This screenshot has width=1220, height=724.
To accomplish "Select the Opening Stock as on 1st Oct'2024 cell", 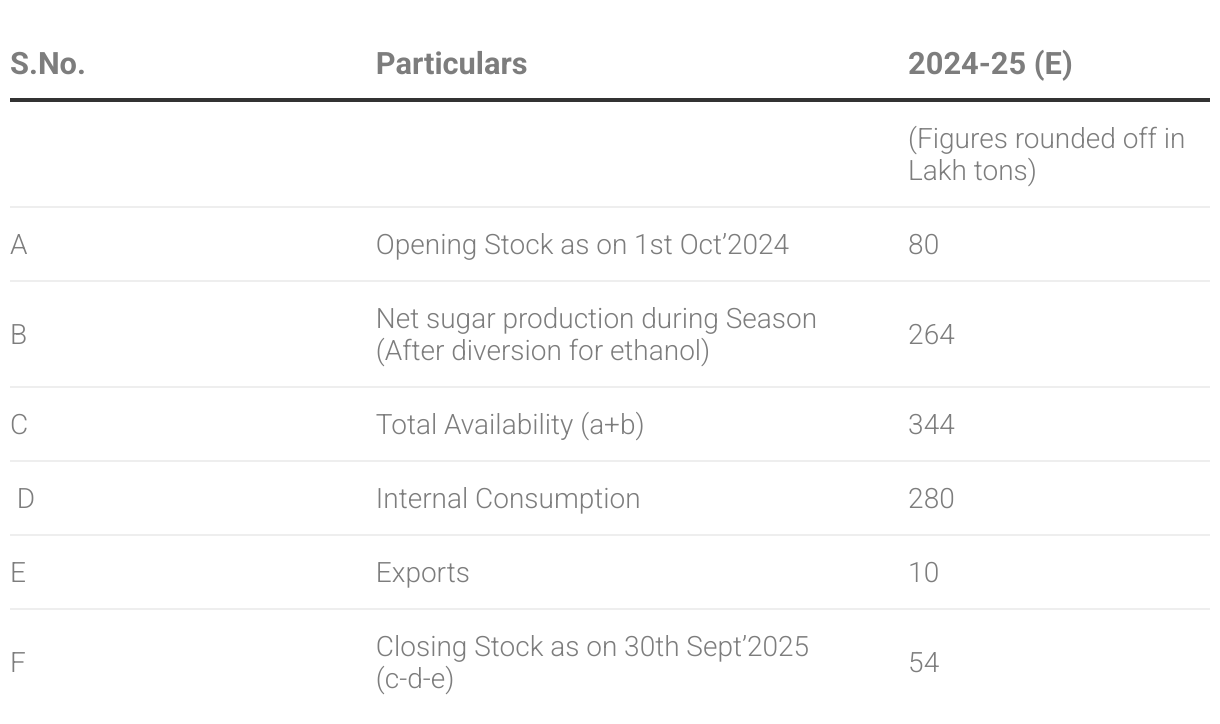I will coord(582,244).
